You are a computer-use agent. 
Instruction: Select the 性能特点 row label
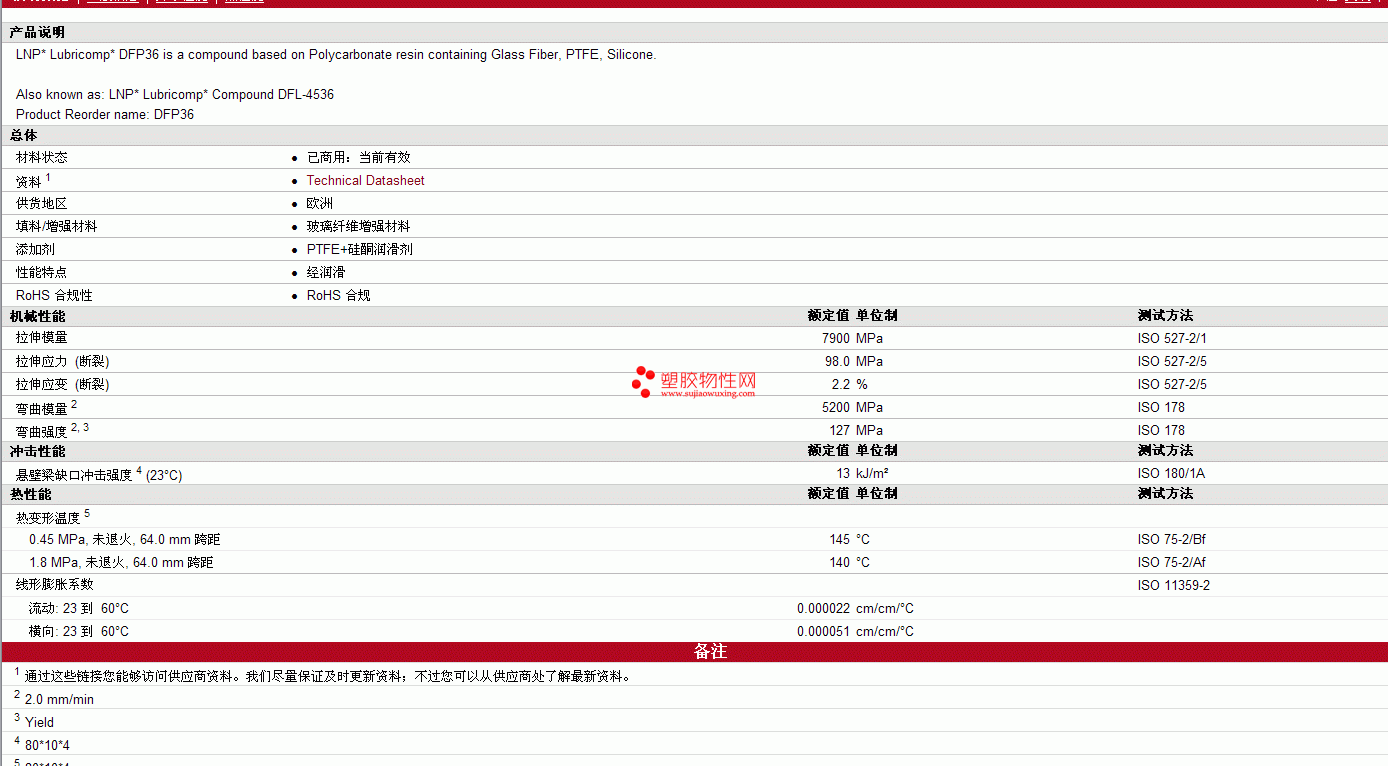[x=42, y=273]
